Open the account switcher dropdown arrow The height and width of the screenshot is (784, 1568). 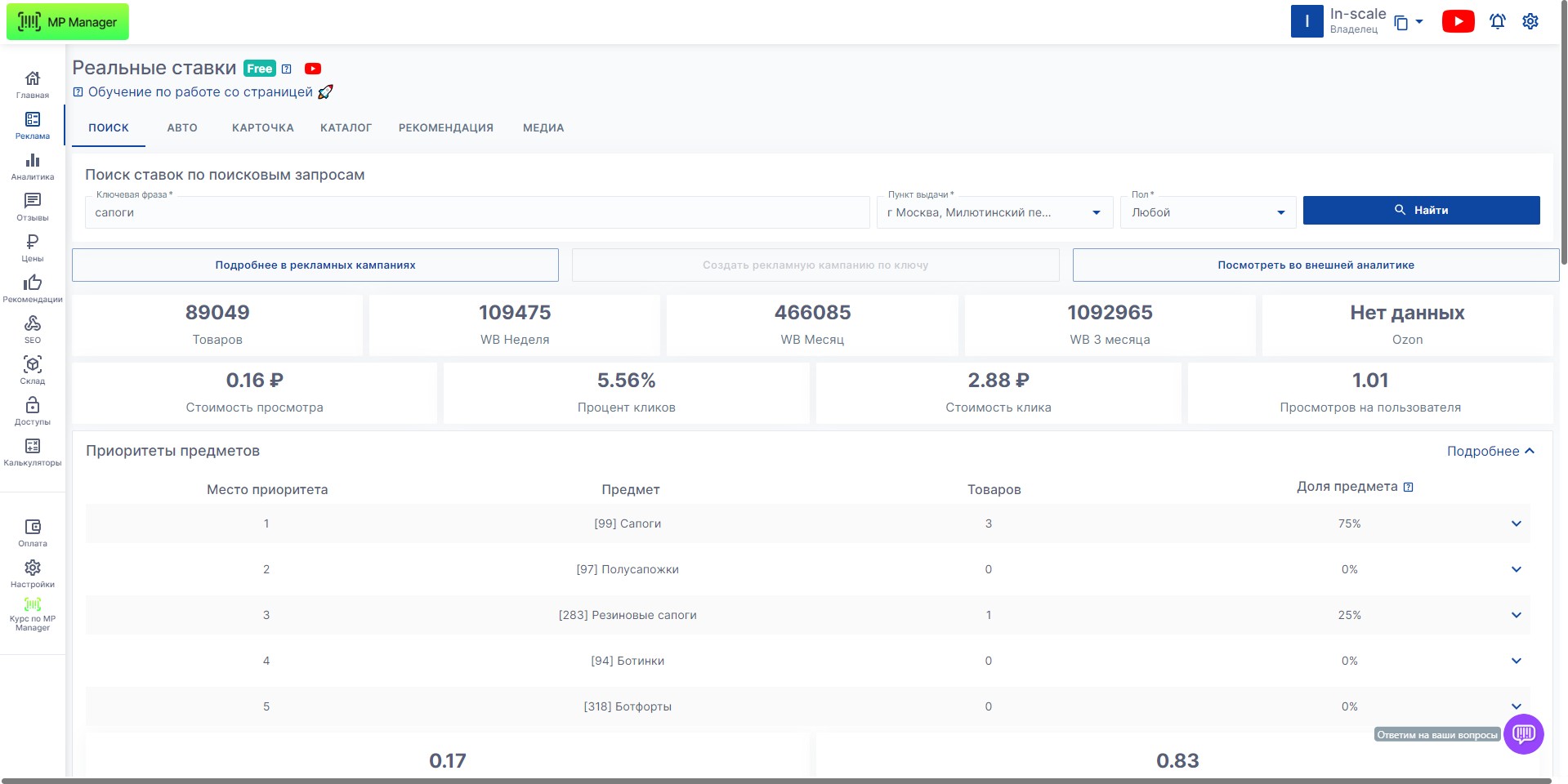tap(1419, 22)
